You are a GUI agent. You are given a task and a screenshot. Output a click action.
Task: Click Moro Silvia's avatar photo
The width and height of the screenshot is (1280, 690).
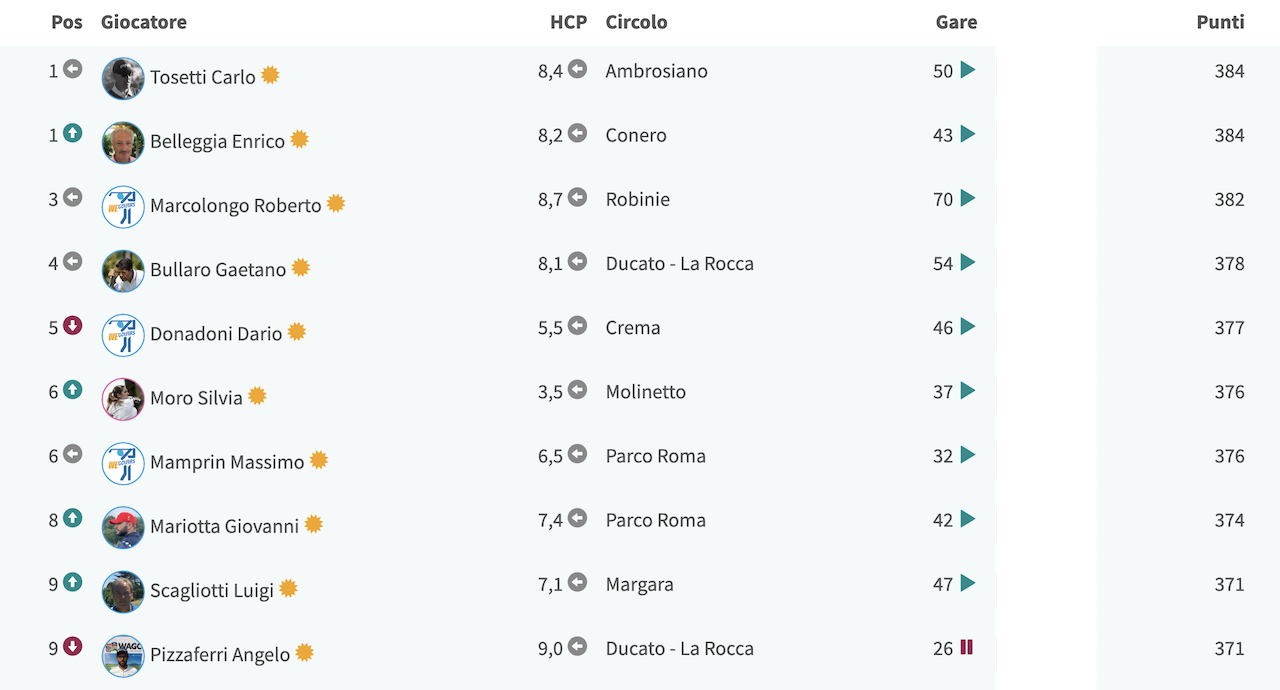pyautogui.click(x=123, y=399)
